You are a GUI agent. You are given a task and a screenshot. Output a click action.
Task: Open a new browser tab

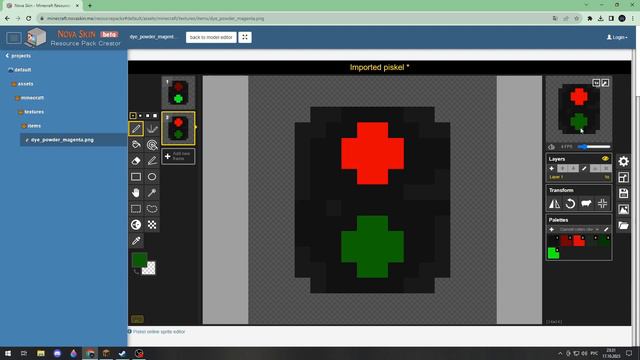point(90,6)
